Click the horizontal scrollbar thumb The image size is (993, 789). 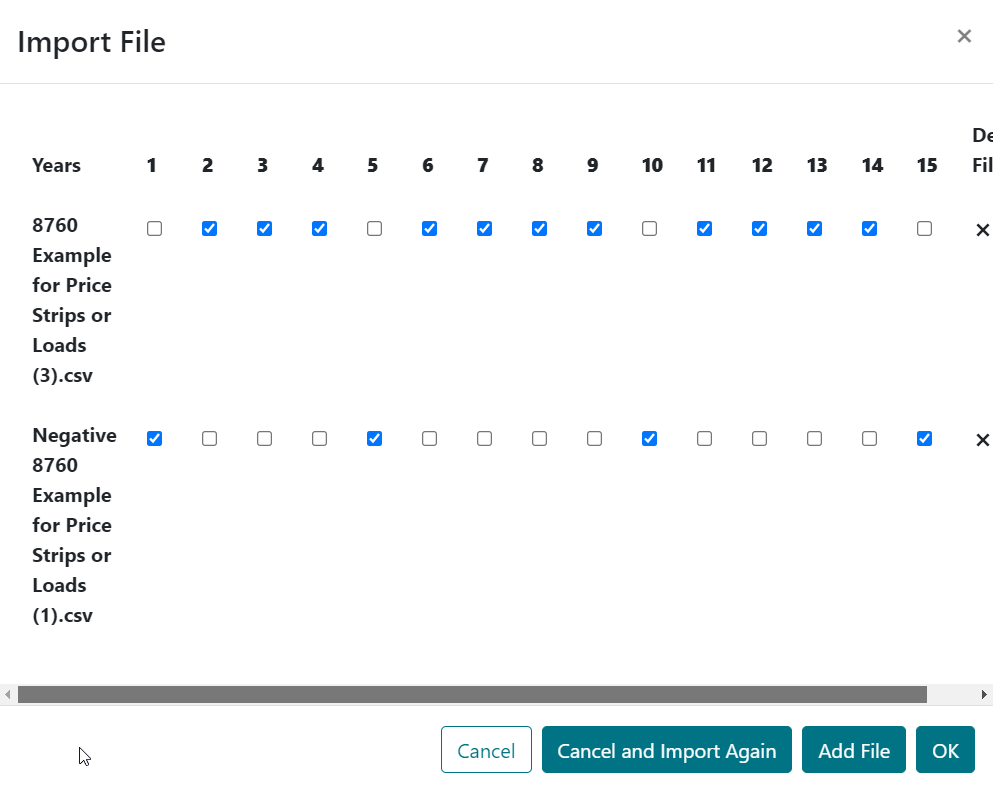470,694
